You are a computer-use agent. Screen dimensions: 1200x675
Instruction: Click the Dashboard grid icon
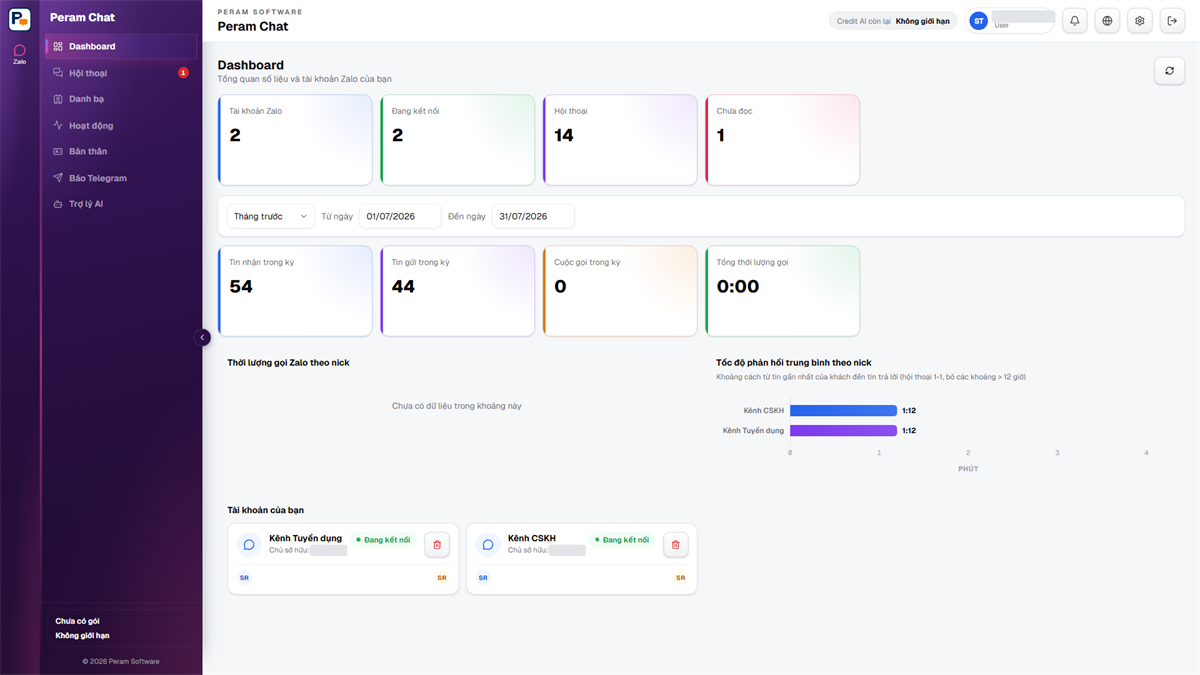(x=58, y=46)
